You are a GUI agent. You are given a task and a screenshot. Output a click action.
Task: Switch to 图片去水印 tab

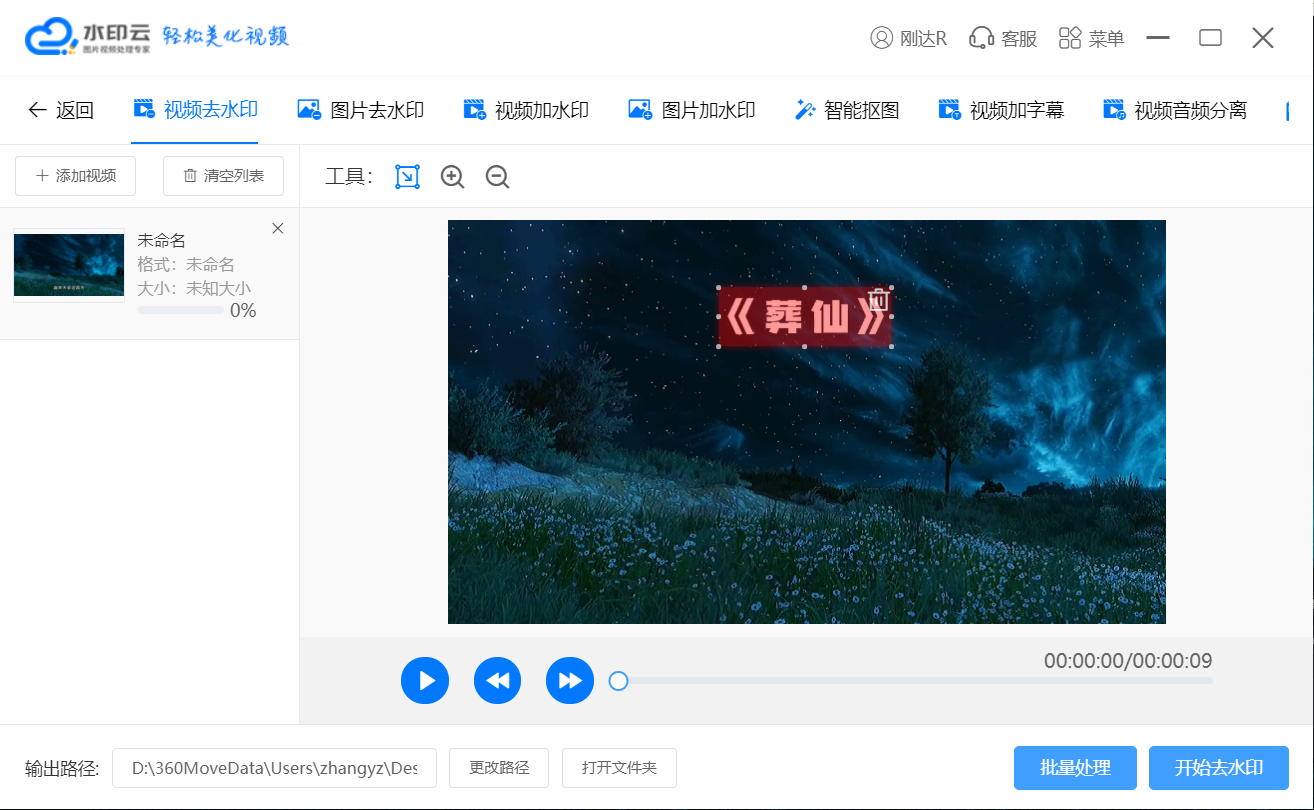pyautogui.click(x=361, y=110)
